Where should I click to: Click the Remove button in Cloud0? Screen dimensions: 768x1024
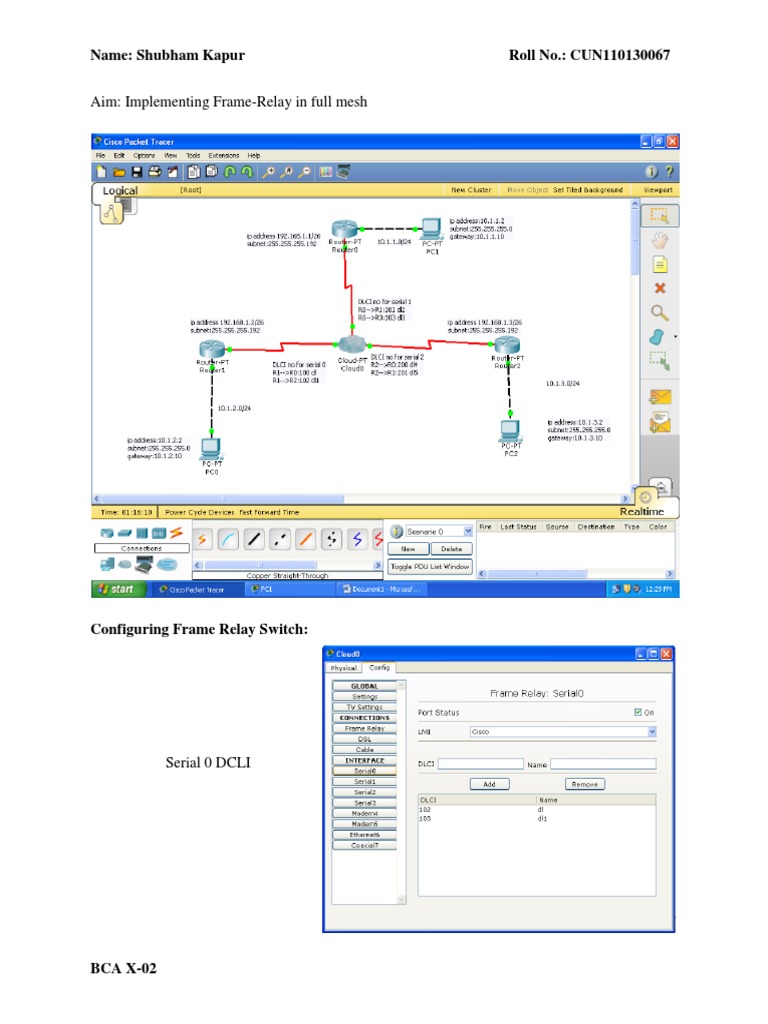pos(584,784)
